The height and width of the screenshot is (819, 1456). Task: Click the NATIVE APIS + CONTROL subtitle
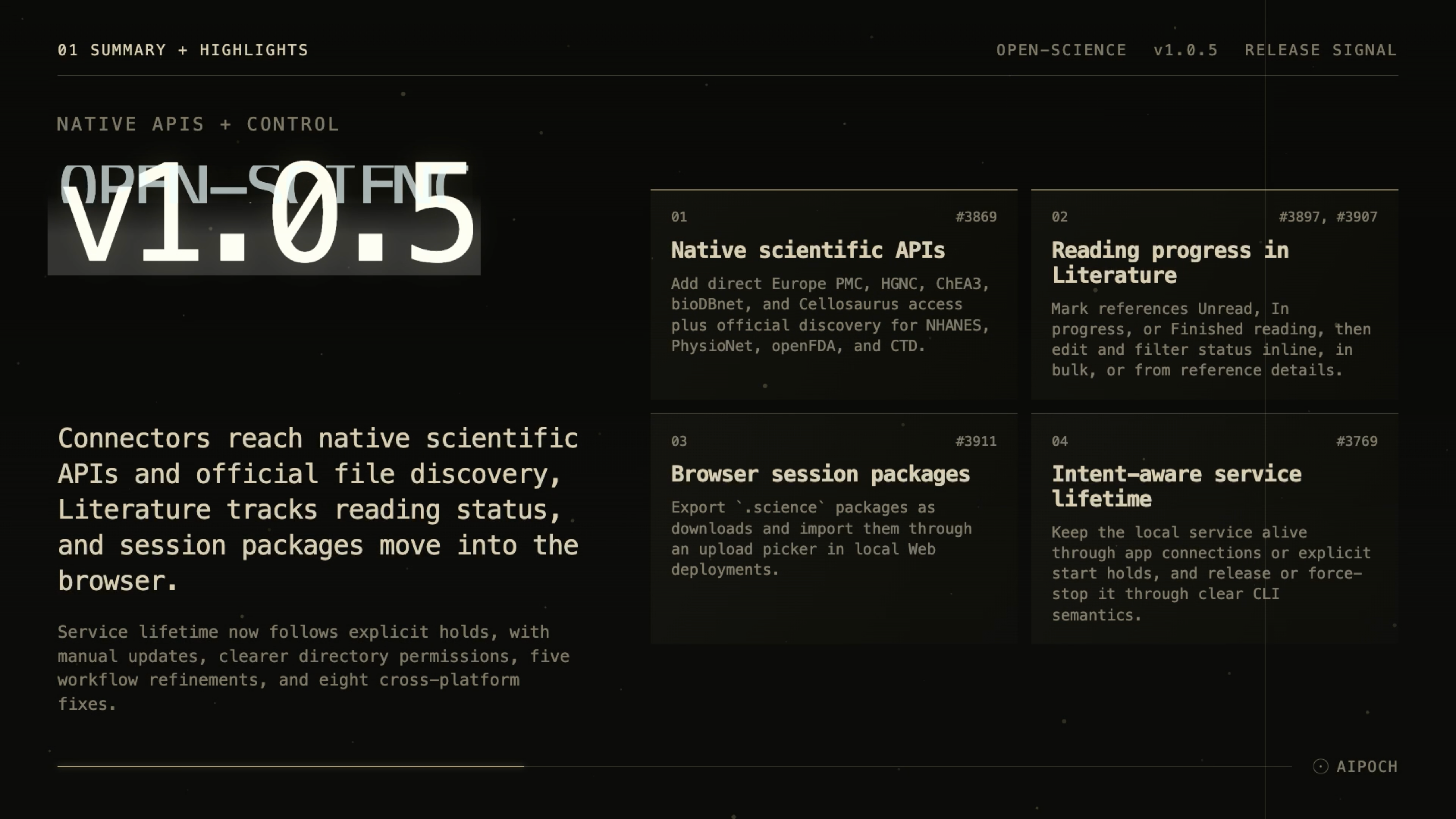198,124
